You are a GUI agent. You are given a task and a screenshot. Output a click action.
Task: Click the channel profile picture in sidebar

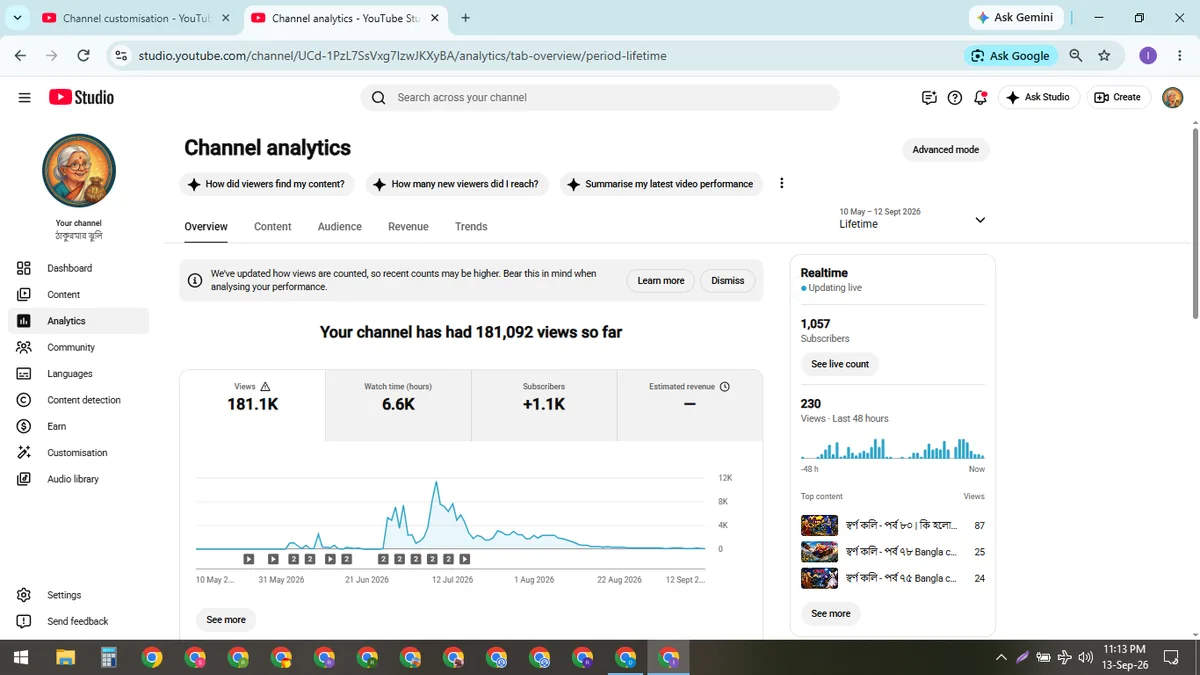coord(79,171)
